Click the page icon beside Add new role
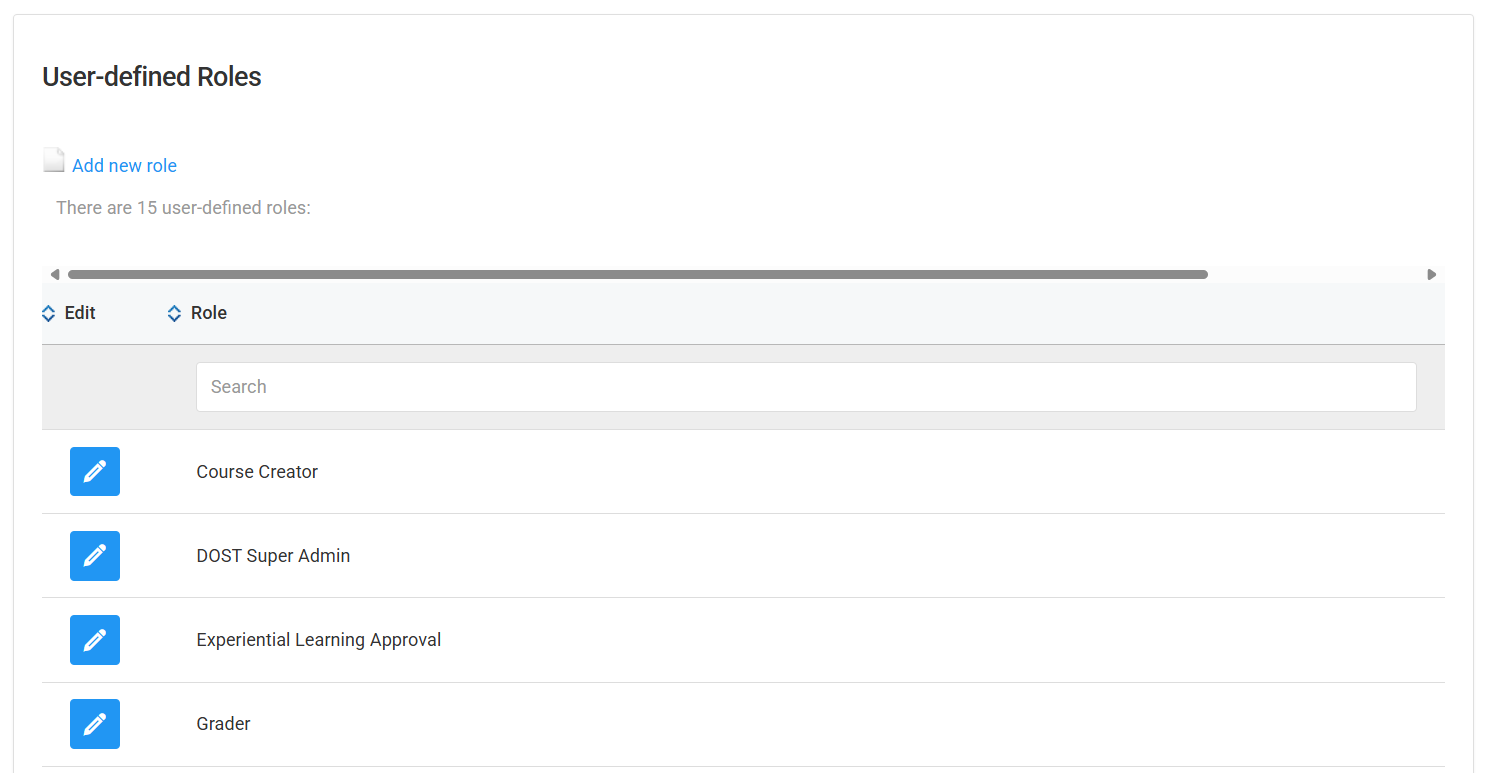Viewport: 1491px width, 773px height. (x=54, y=160)
